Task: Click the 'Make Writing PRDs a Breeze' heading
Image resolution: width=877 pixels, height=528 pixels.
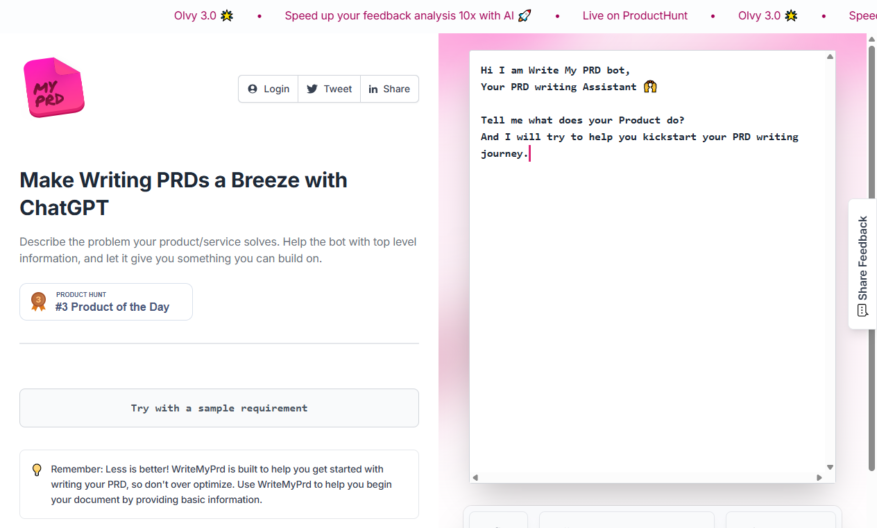Action: [x=183, y=194]
